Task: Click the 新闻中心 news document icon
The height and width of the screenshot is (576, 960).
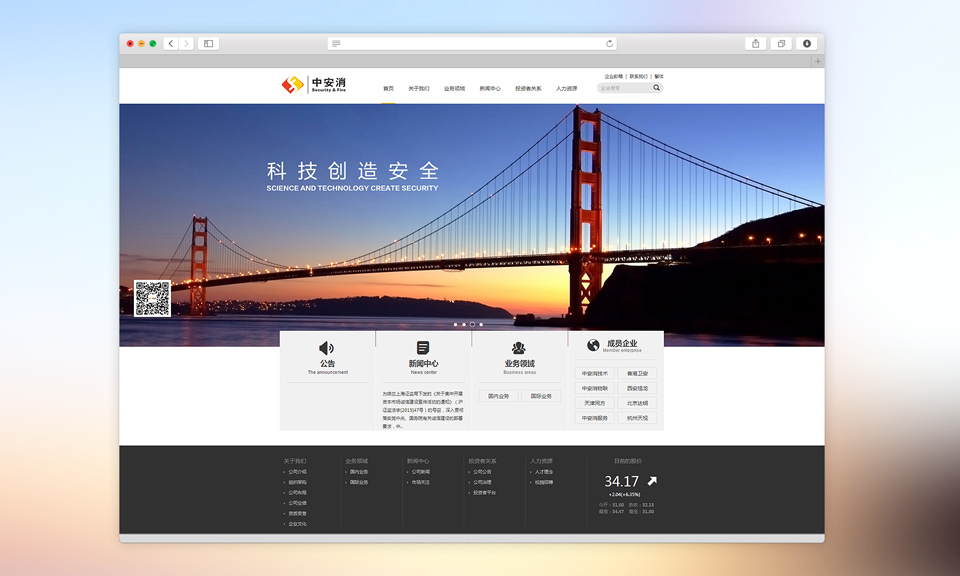Action: coord(423,348)
